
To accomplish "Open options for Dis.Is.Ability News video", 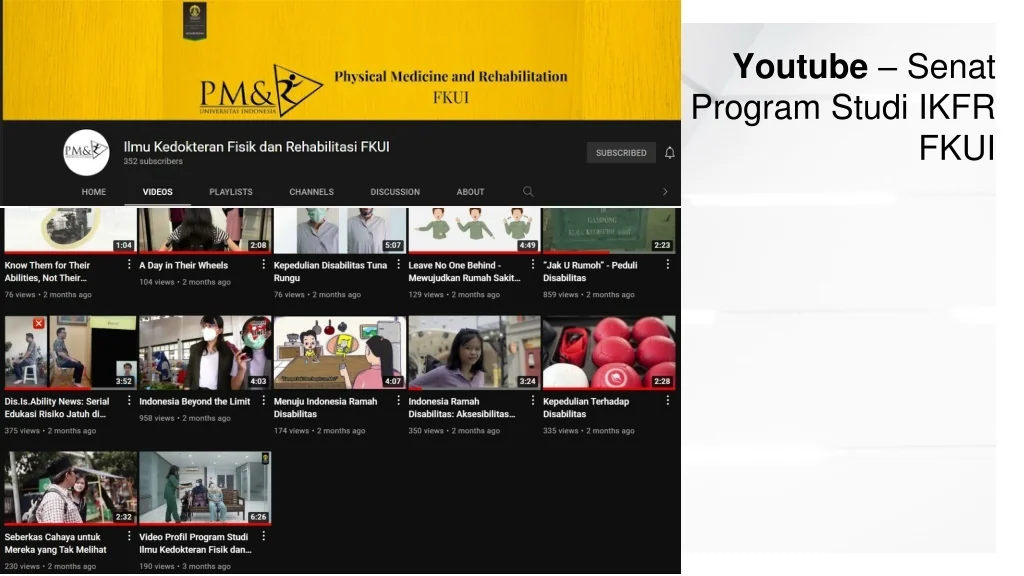I will pos(129,400).
